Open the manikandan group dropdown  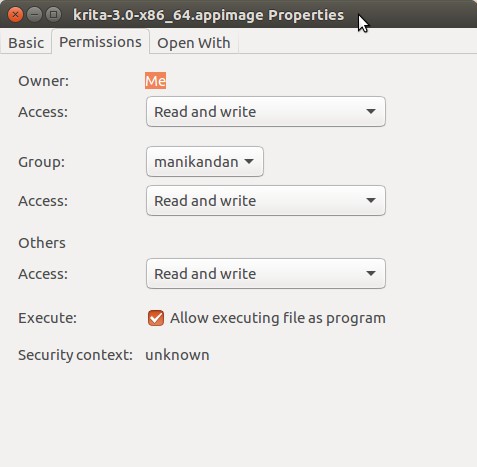point(205,162)
